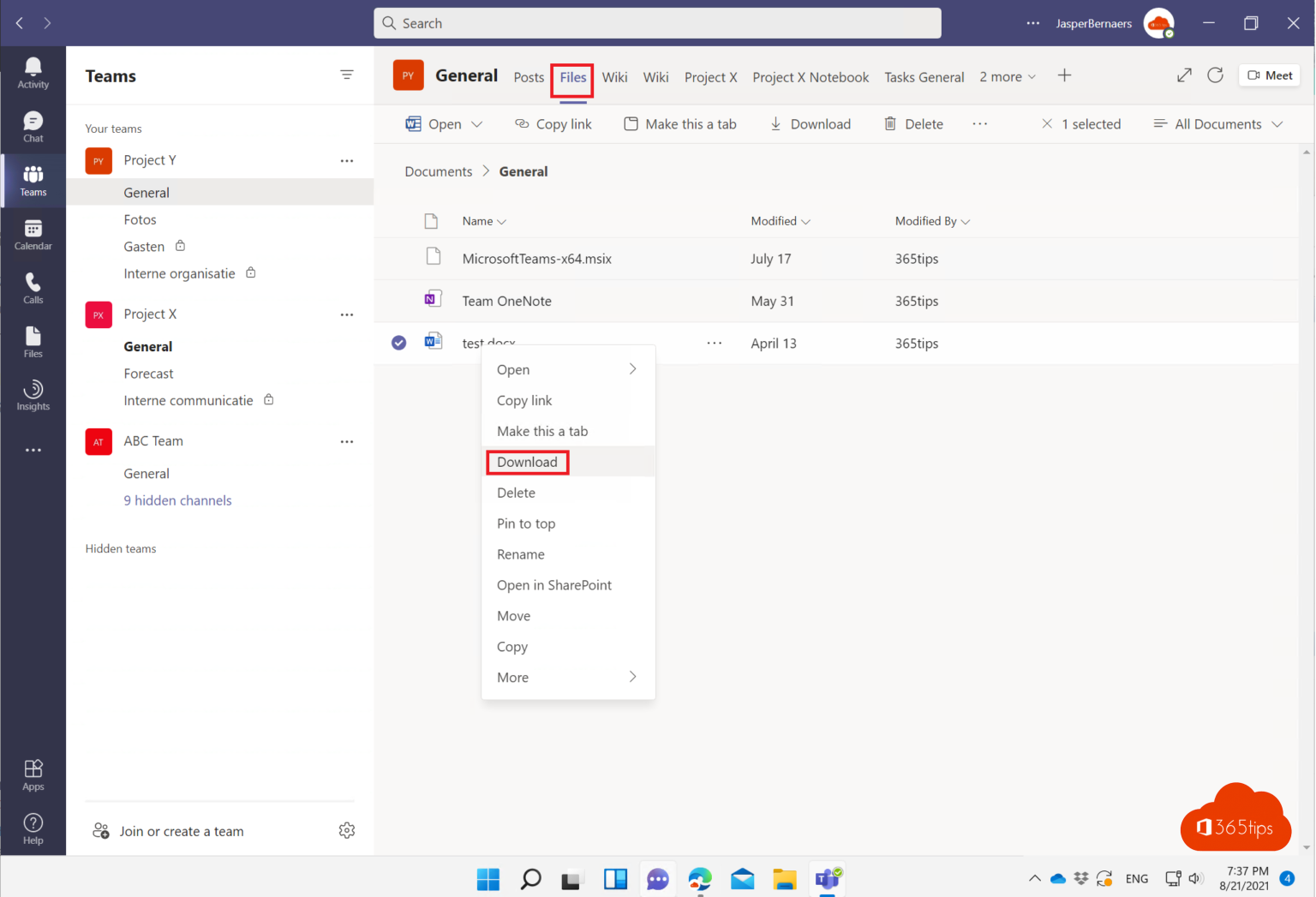Open the Activity feed
This screenshot has height=897, width=1316.
coord(33,73)
